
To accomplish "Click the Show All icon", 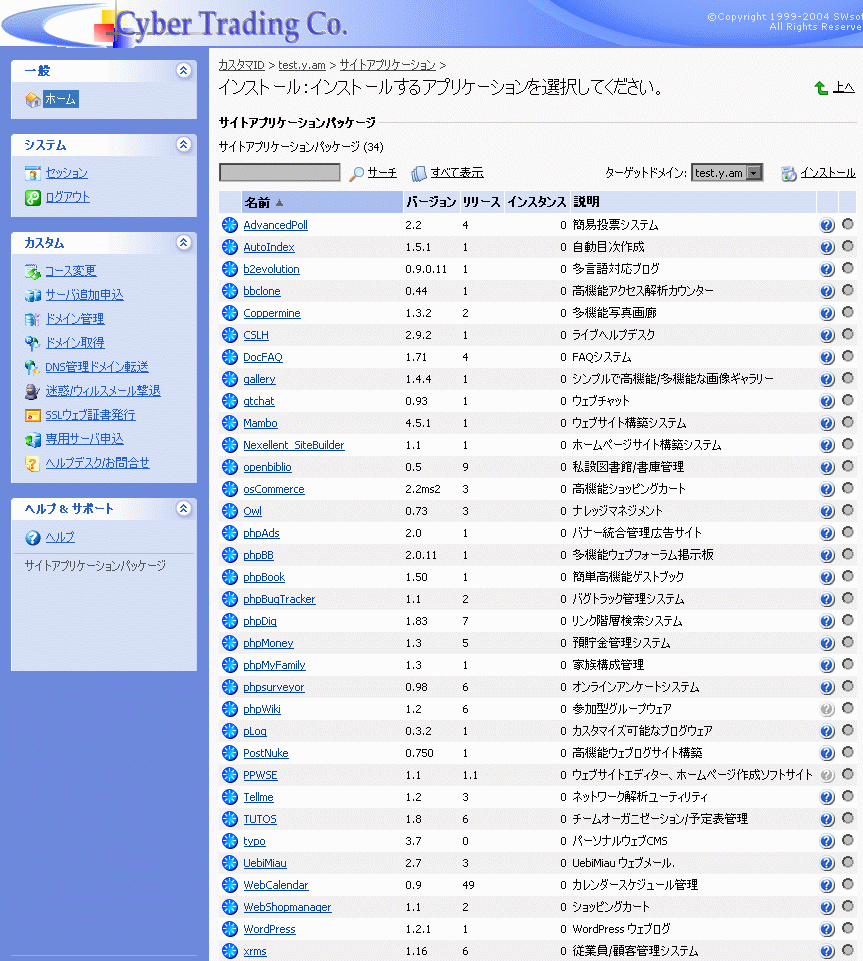I will (x=419, y=173).
